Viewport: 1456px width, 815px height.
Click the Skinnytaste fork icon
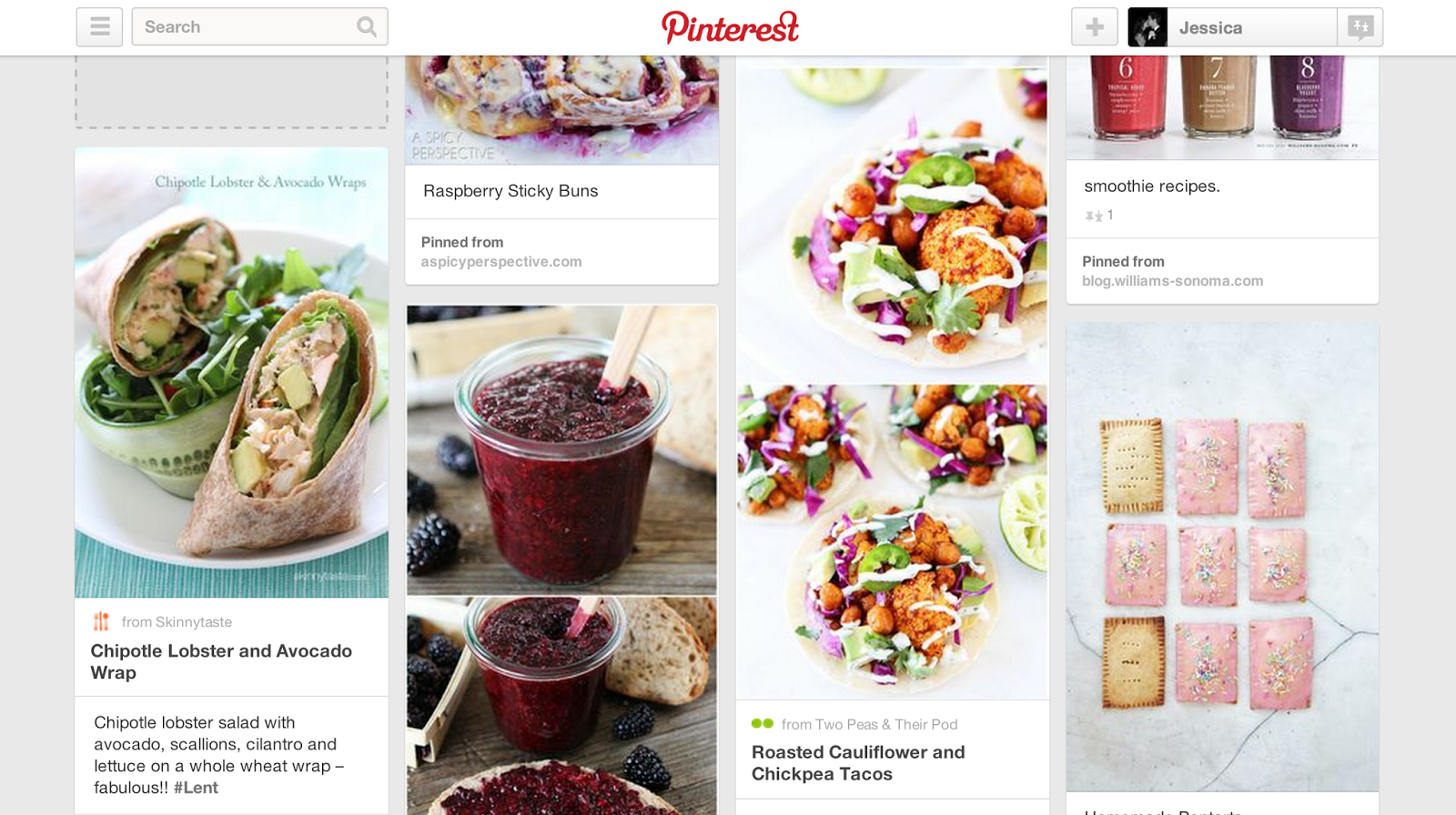tap(101, 621)
